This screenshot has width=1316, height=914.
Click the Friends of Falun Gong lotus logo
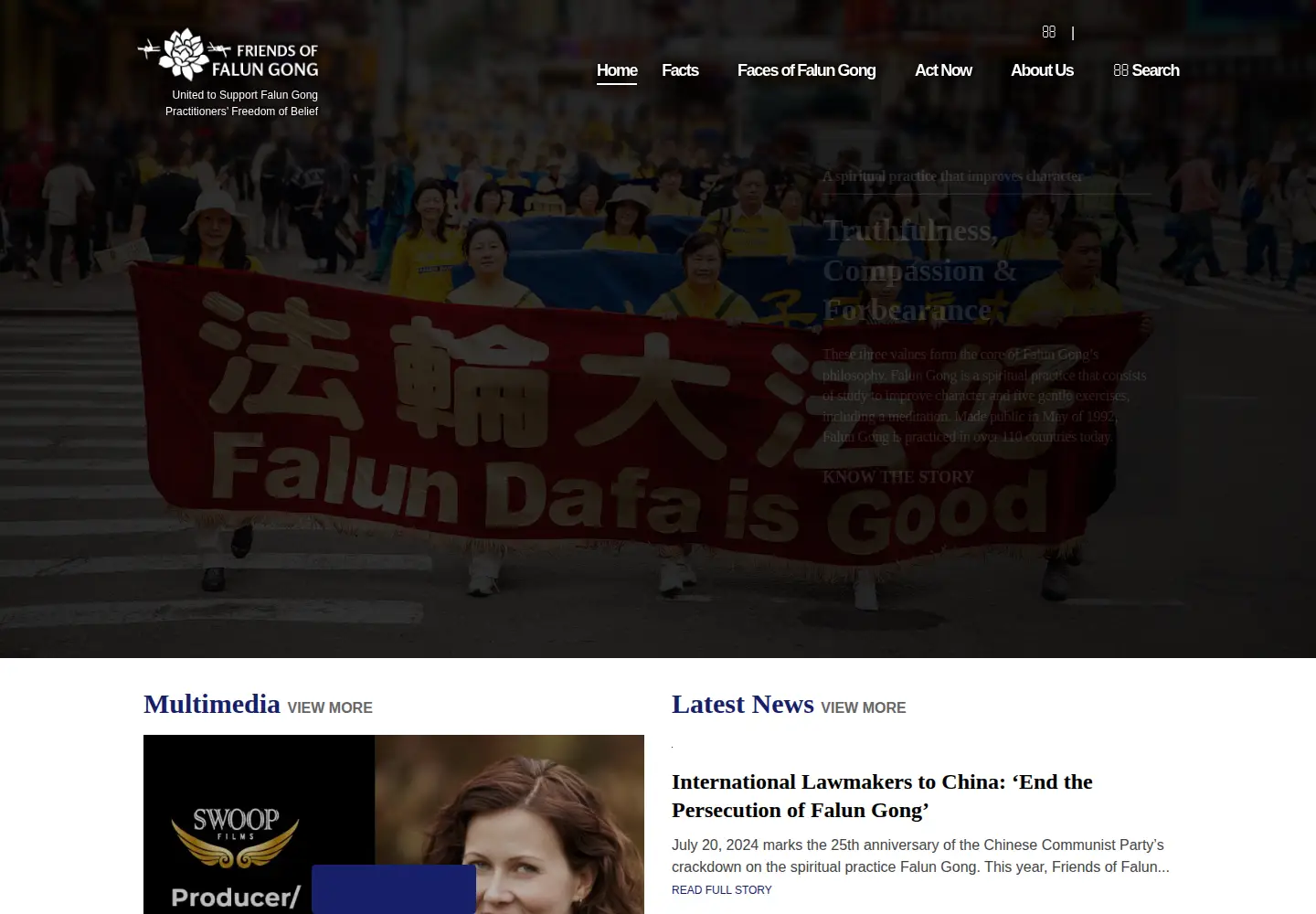click(228, 54)
